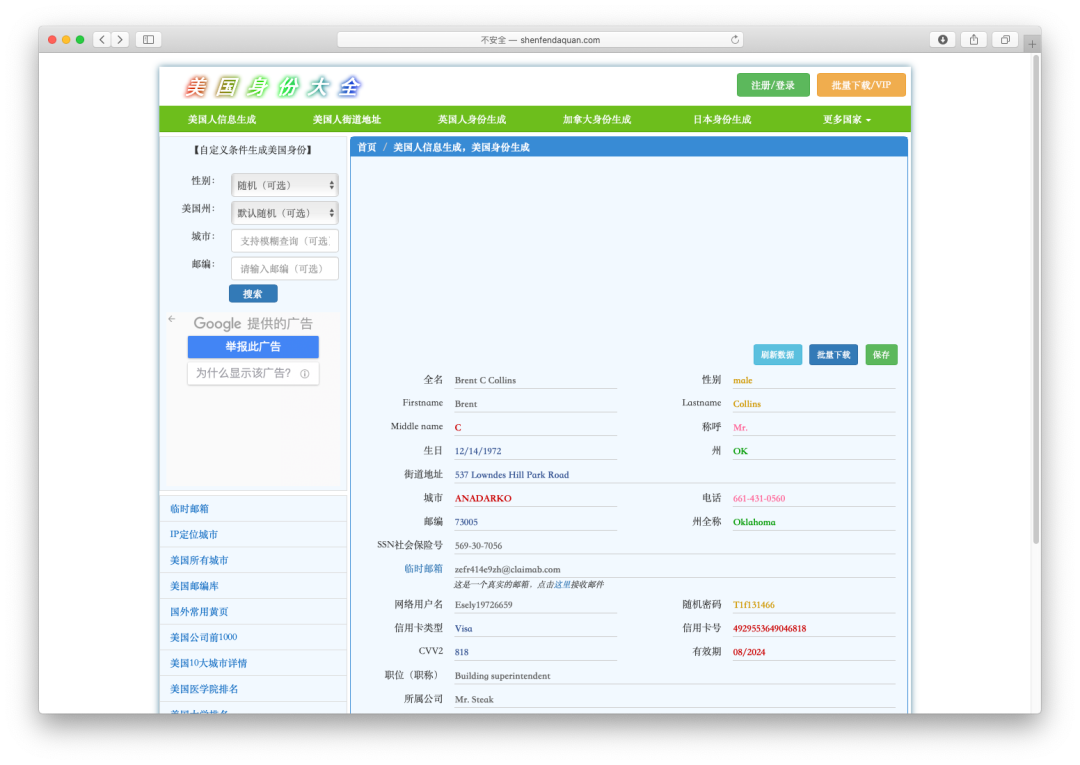Open the 美国所有城市 sidebar link
Viewport: 1080px width, 765px height.
click(x=199, y=560)
